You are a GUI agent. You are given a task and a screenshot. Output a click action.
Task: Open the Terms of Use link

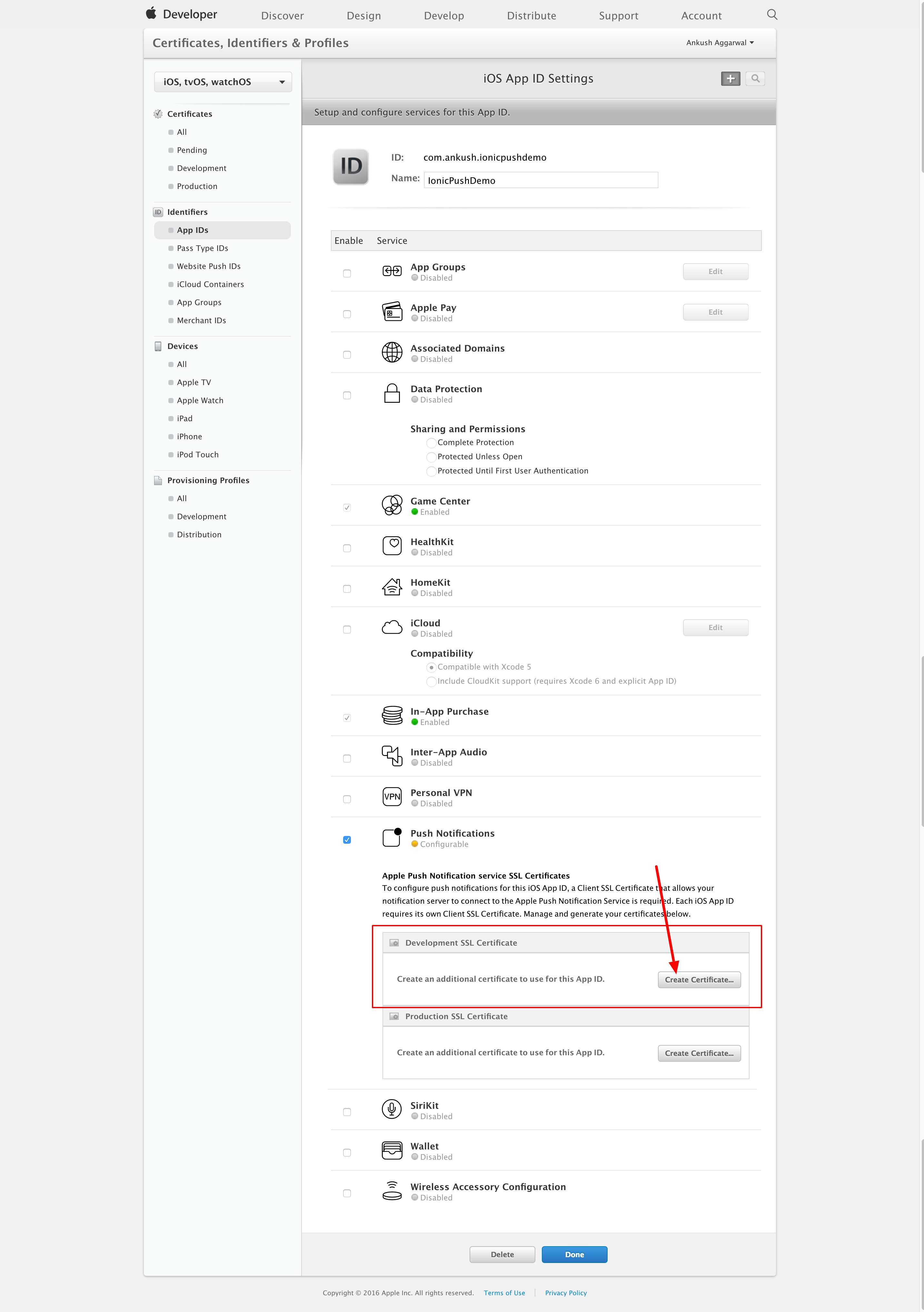[x=504, y=1293]
